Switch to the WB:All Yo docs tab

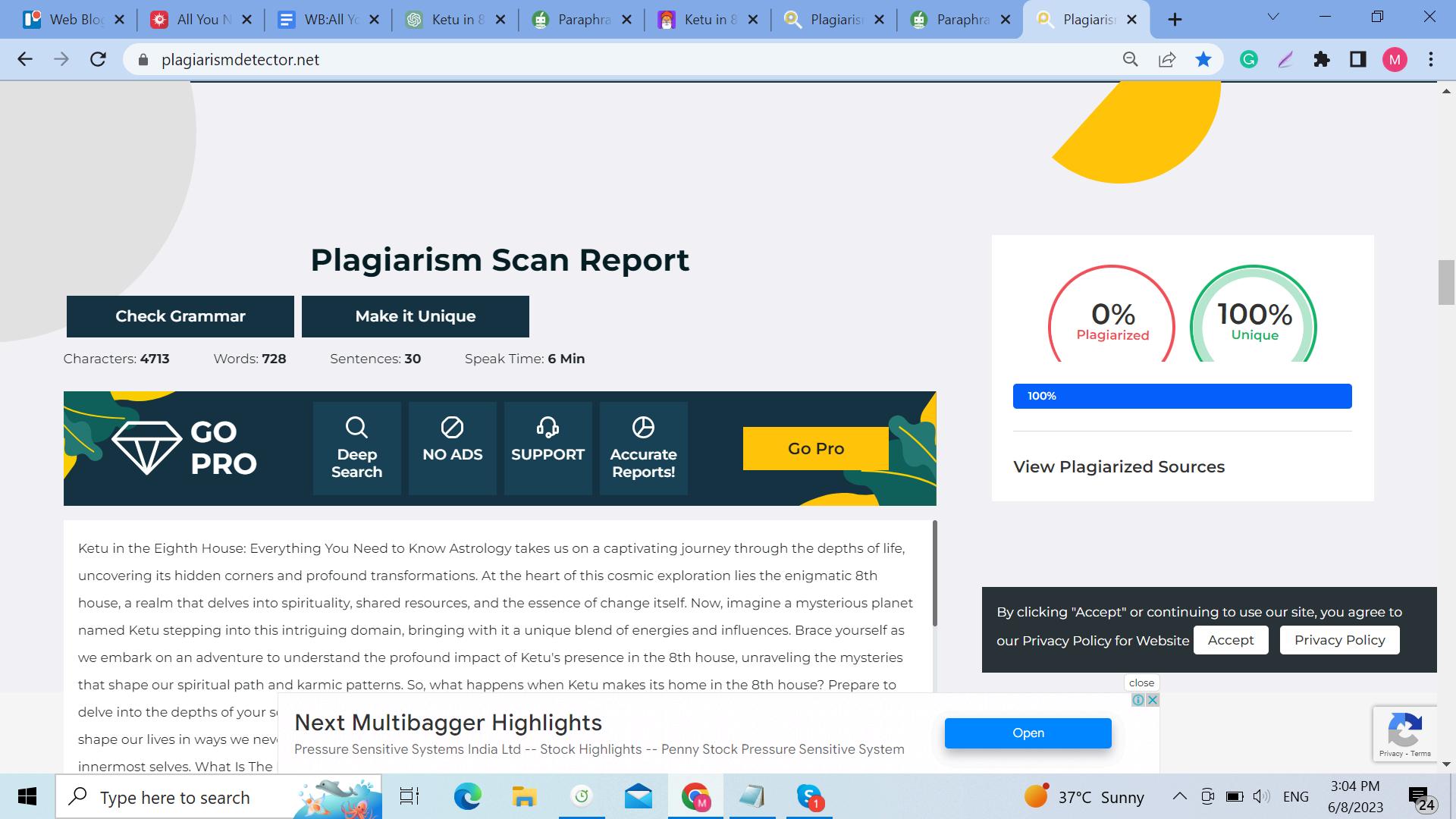(328, 20)
